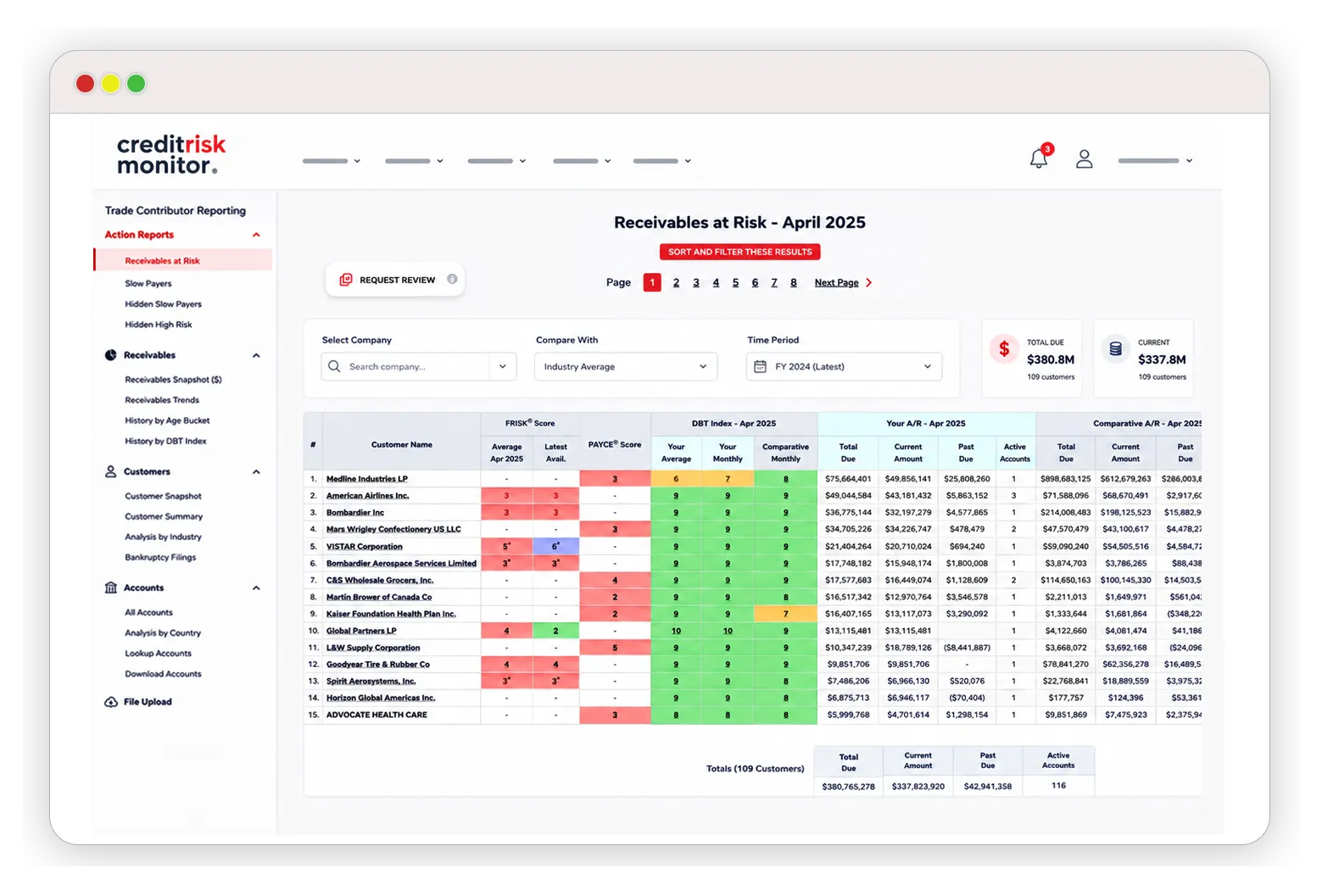Open the Select Company dropdown arrow
The image size is (1322, 896).
503,366
